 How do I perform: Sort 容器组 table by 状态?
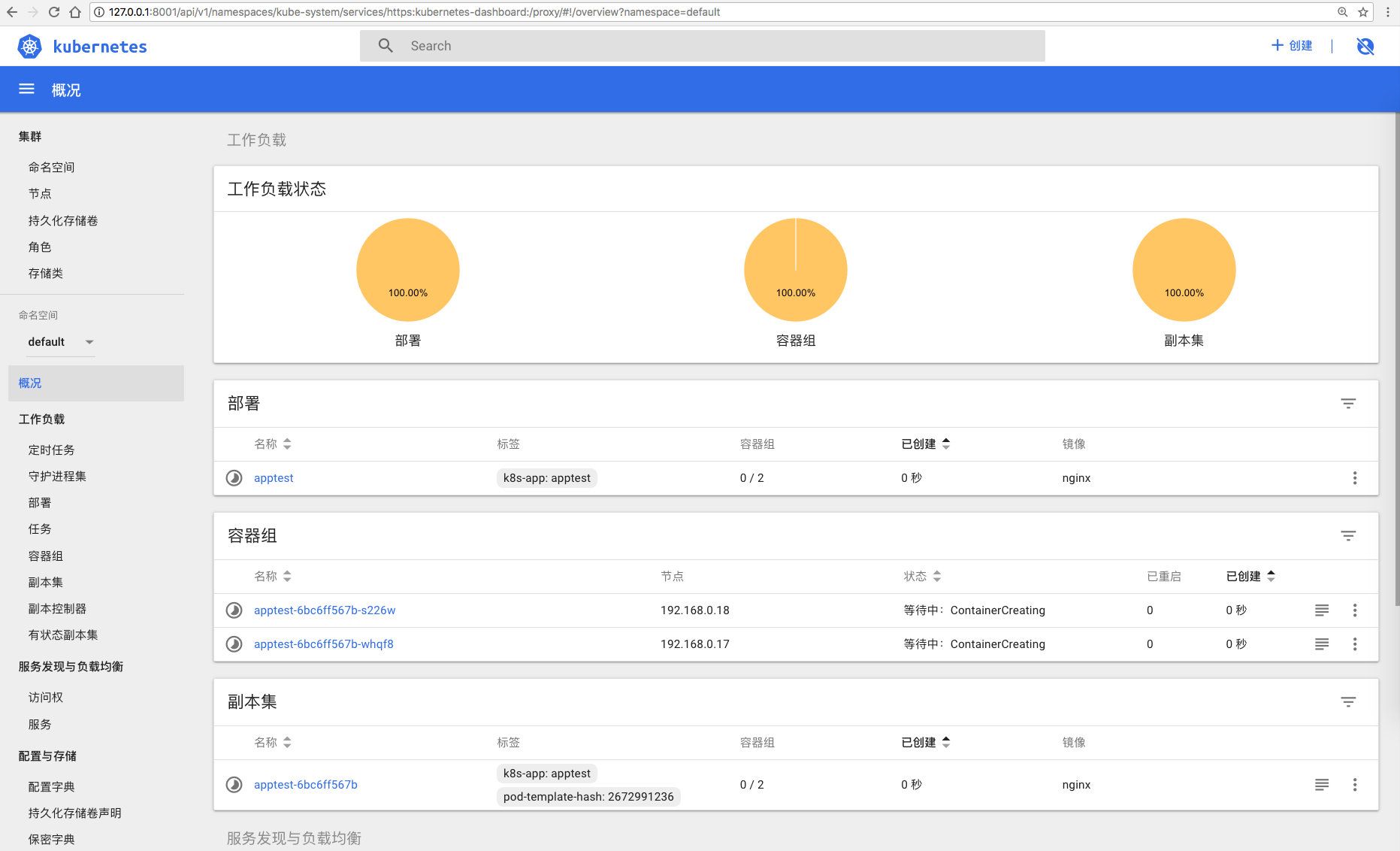[922, 577]
